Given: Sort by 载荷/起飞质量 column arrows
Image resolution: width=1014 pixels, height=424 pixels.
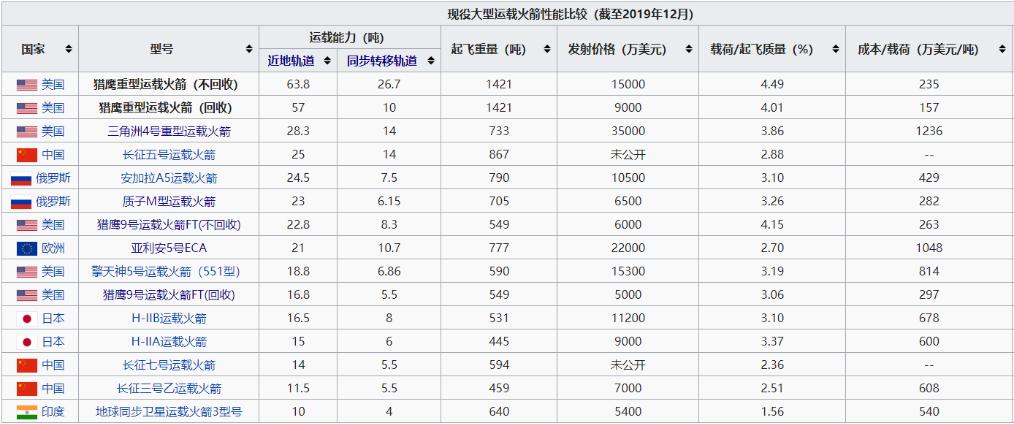Looking at the screenshot, I should (836, 49).
